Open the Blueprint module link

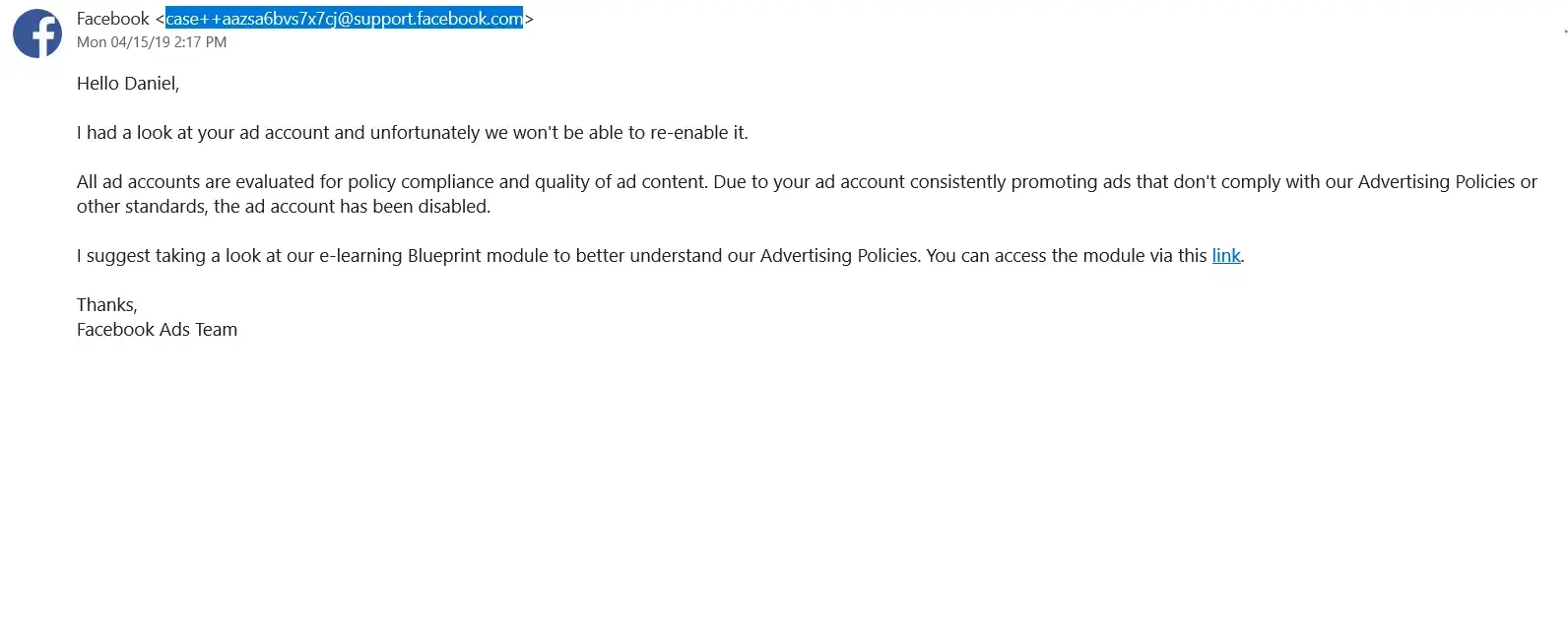click(1225, 256)
